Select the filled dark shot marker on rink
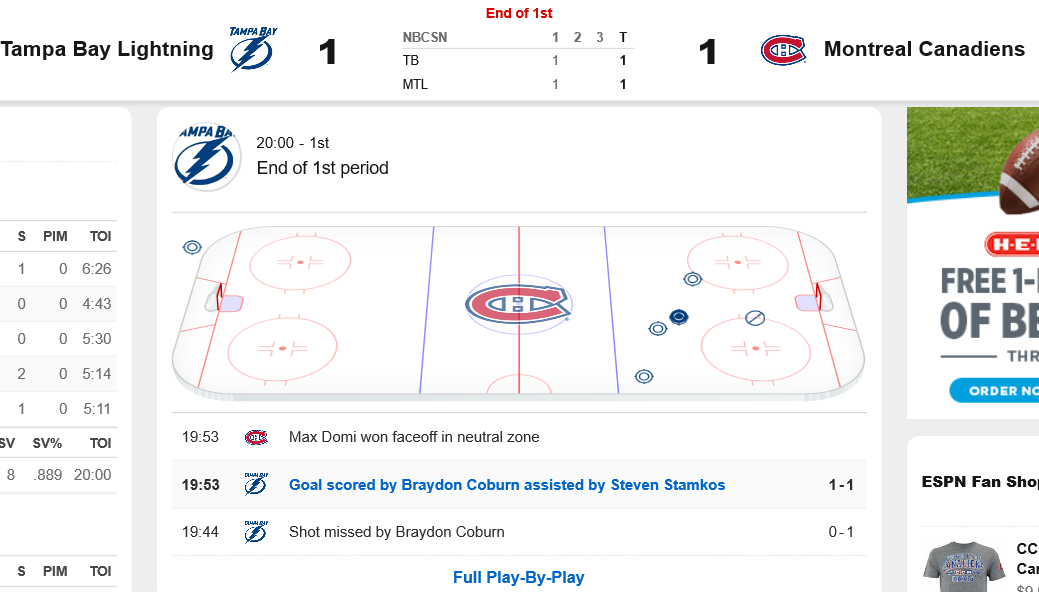1039x592 pixels. pyautogui.click(x=679, y=318)
